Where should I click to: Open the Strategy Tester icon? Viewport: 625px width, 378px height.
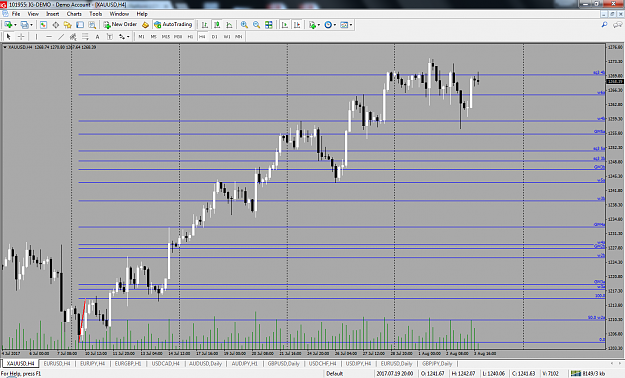pos(92,25)
